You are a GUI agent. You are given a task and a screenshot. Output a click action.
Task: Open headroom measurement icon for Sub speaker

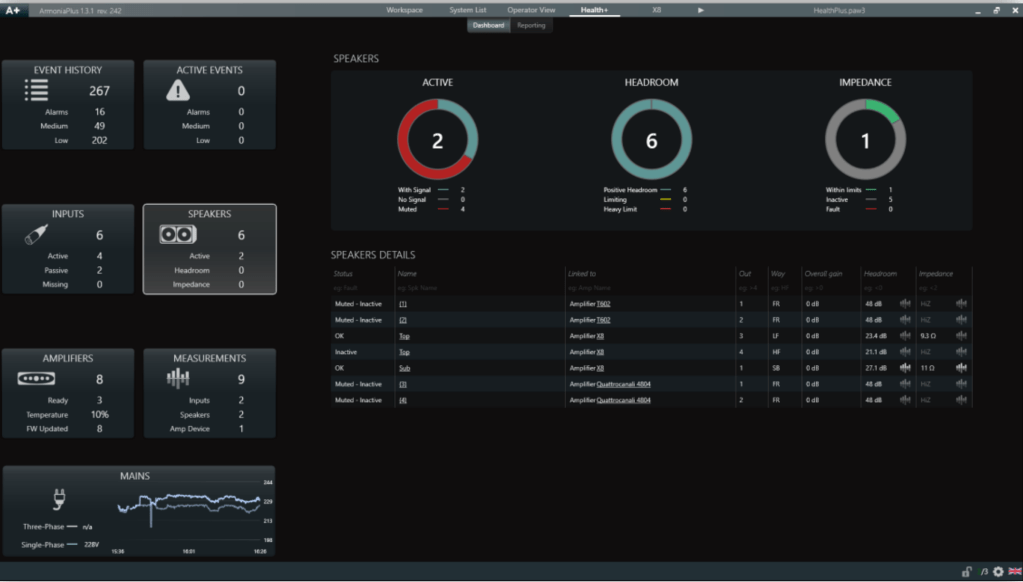(x=905, y=368)
